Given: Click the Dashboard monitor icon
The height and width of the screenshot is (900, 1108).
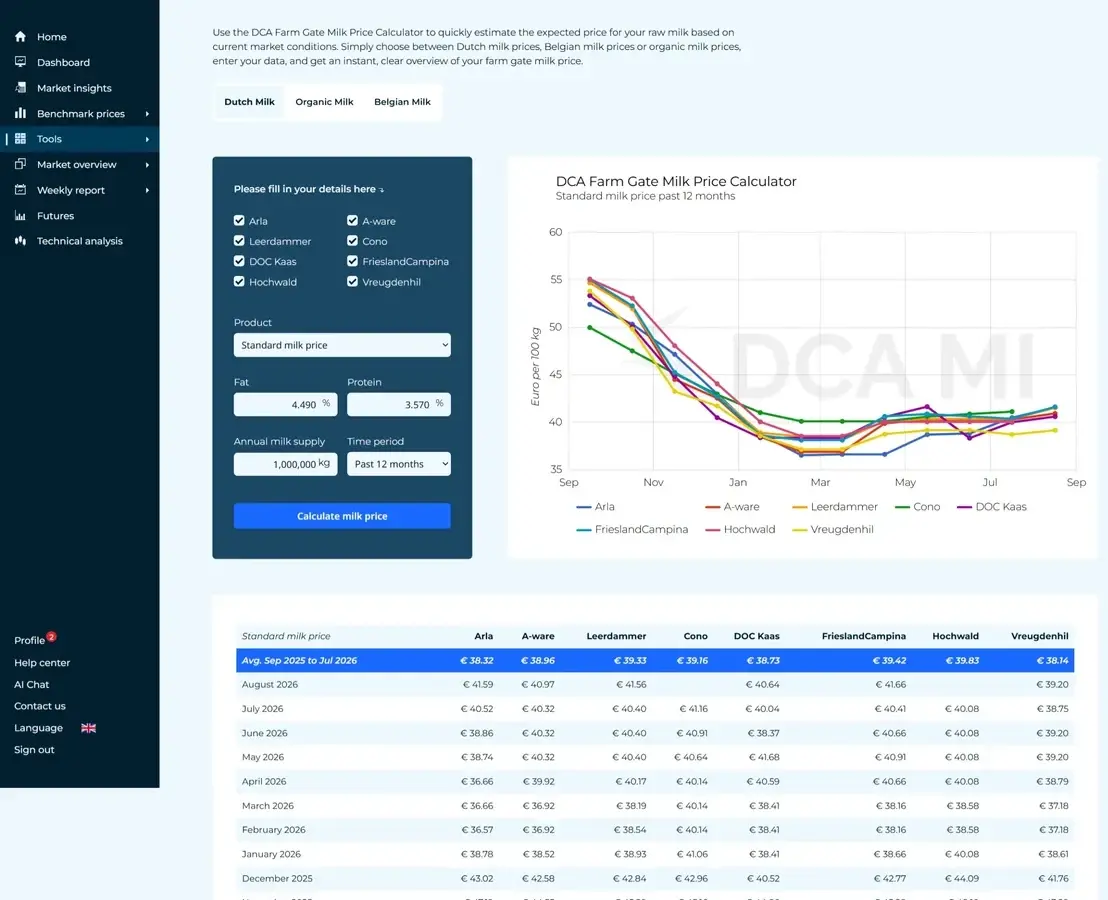Looking at the screenshot, I should (x=20, y=62).
